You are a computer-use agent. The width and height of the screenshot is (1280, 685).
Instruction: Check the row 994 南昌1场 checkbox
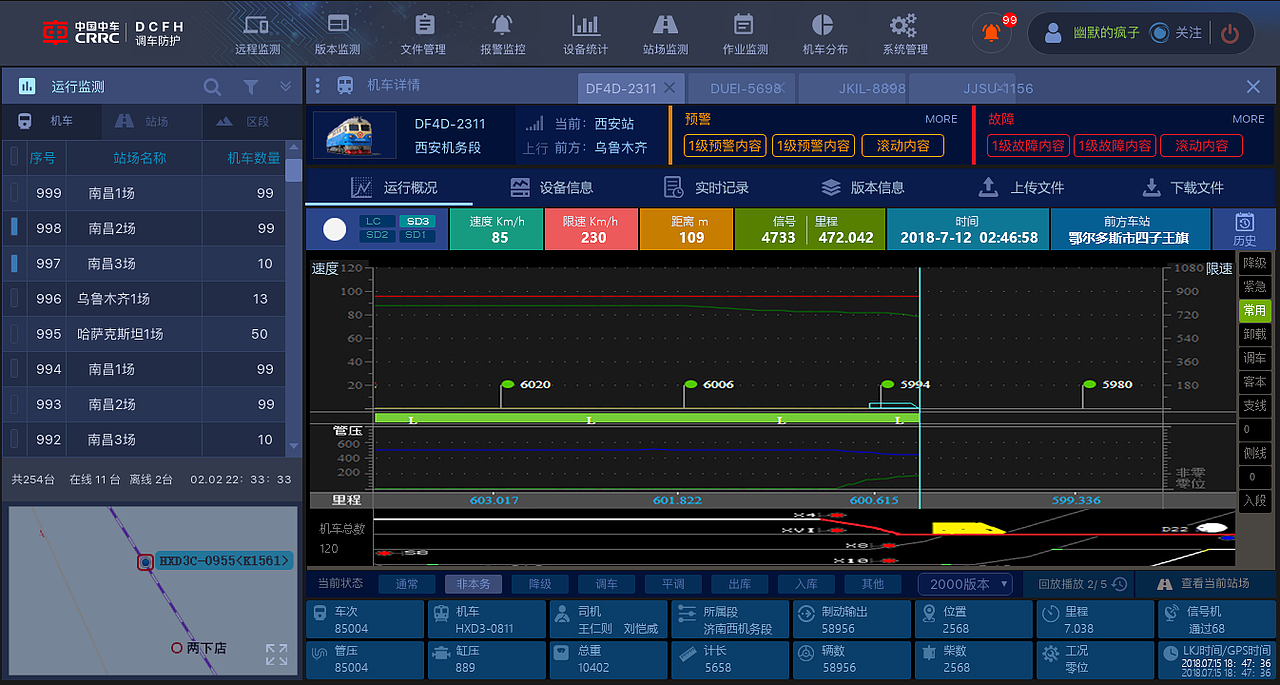[x=14, y=369]
